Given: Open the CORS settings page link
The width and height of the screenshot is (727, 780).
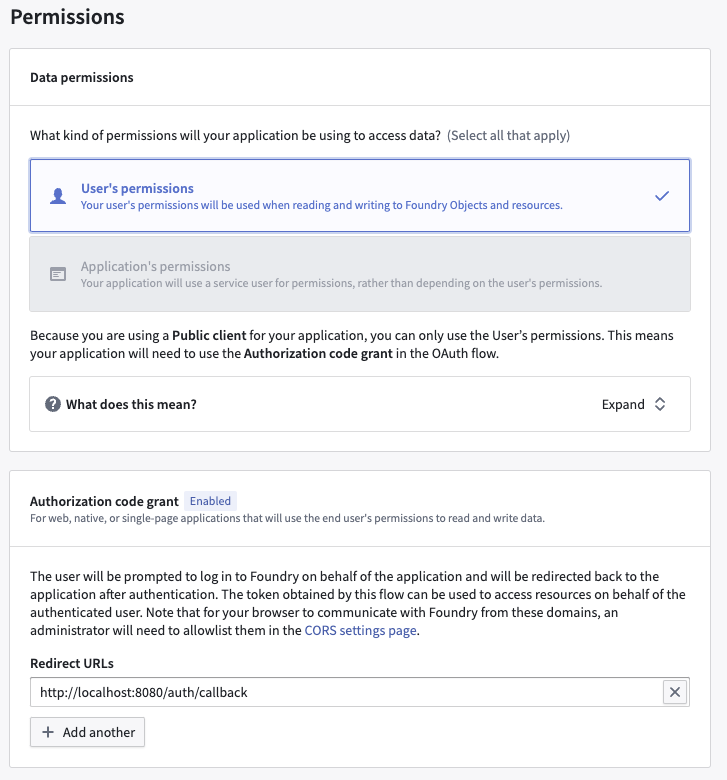Looking at the screenshot, I should [x=359, y=631].
